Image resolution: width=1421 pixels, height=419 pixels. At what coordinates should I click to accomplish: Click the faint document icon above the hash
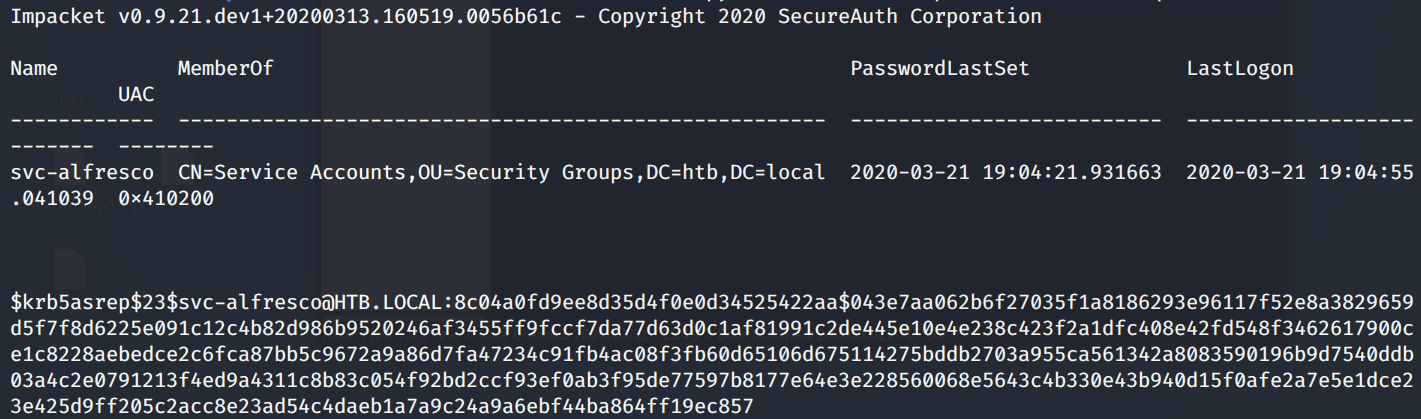(70, 267)
